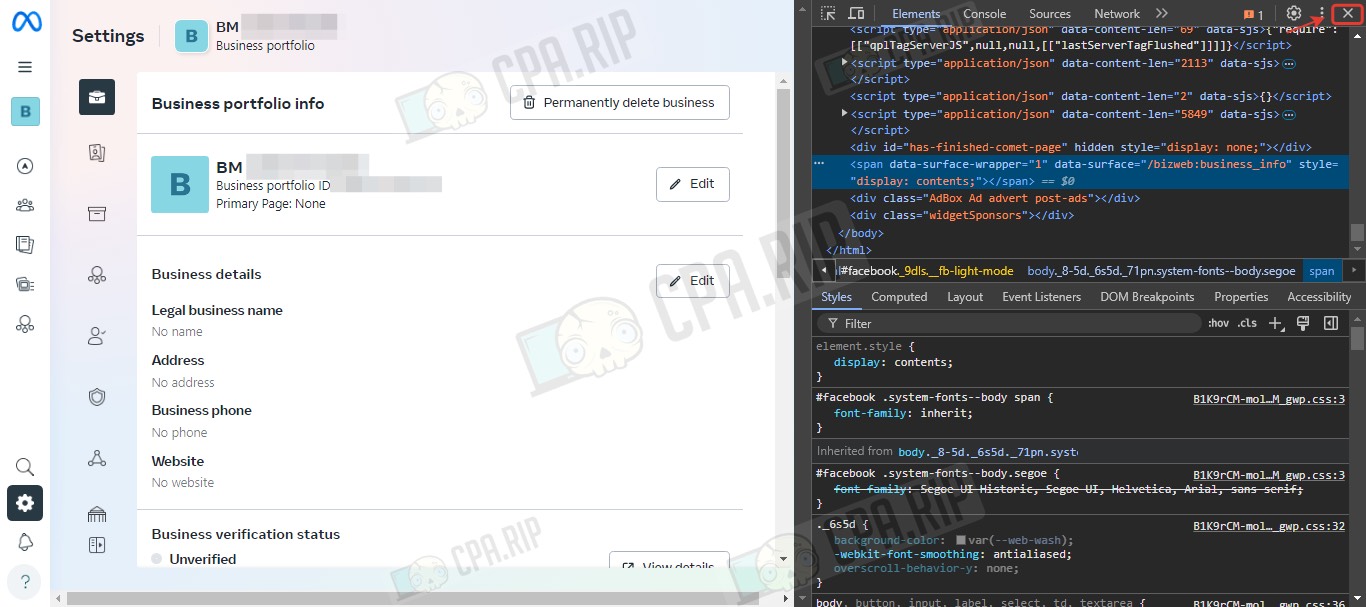Toggle the :hov element state panel
Image resolution: width=1366 pixels, height=607 pixels.
(x=1218, y=323)
